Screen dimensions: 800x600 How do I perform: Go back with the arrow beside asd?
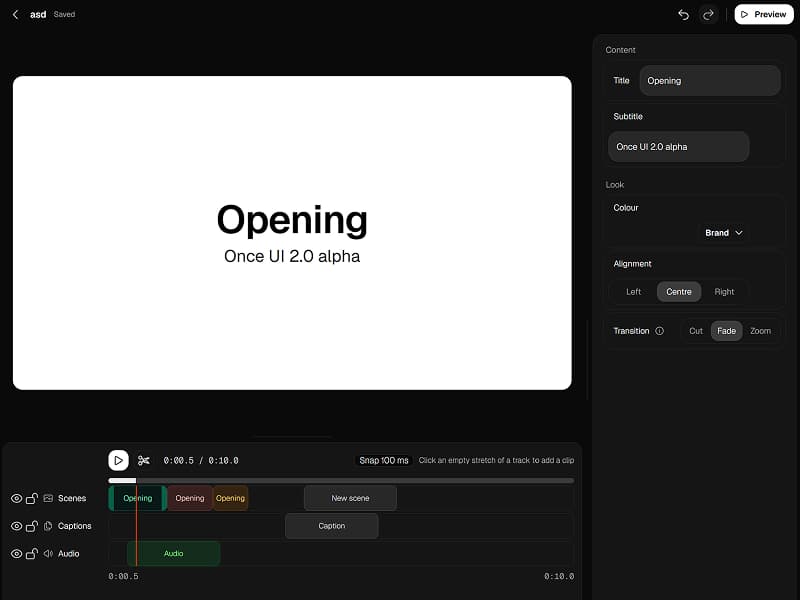(x=15, y=14)
